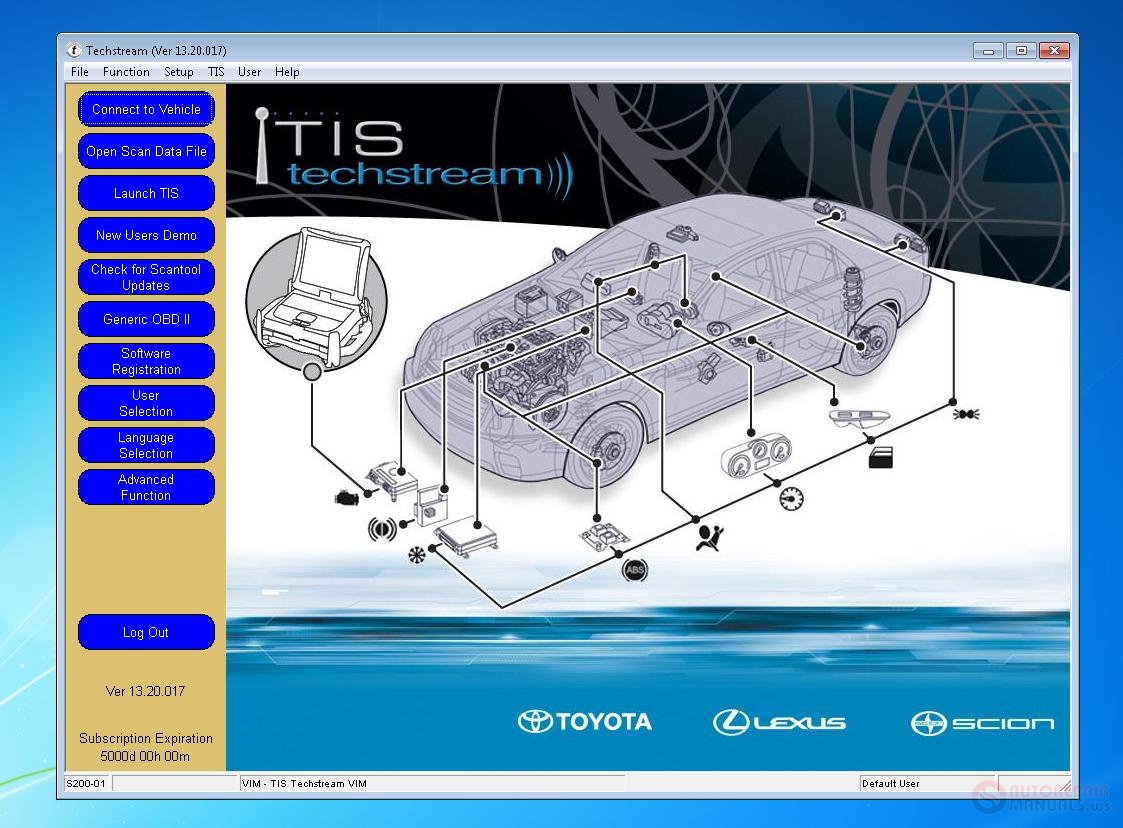Click the ABS actuator module image
Viewport: 1123px width, 828px height.
click(603, 535)
